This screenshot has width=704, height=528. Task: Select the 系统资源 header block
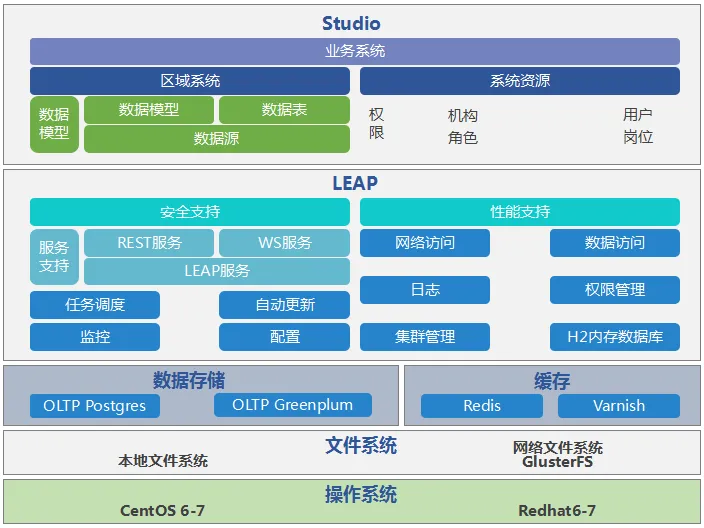[x=519, y=81]
